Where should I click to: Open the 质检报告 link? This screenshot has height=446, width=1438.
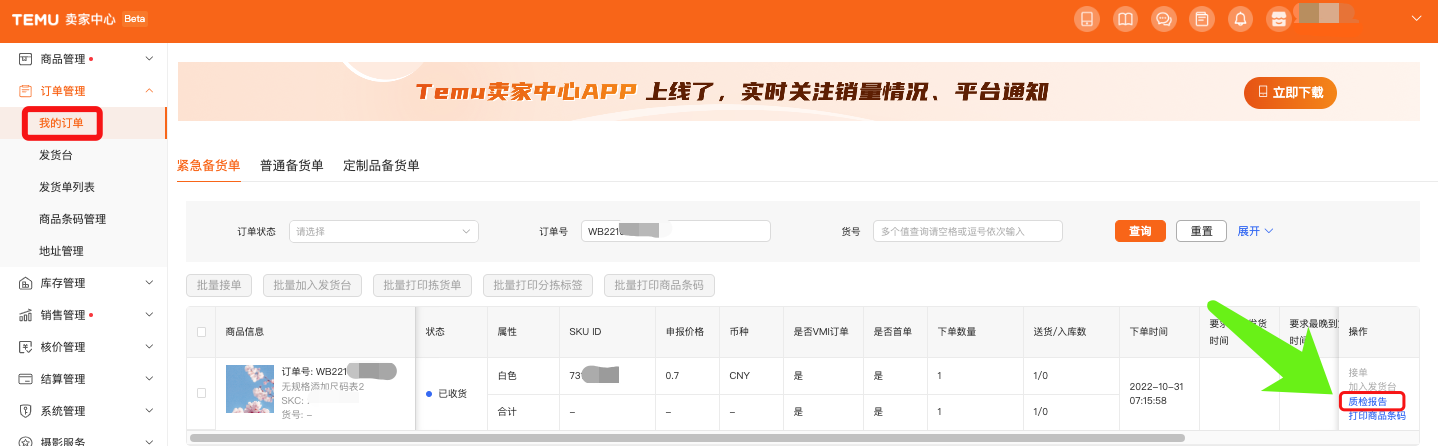tap(1367, 401)
